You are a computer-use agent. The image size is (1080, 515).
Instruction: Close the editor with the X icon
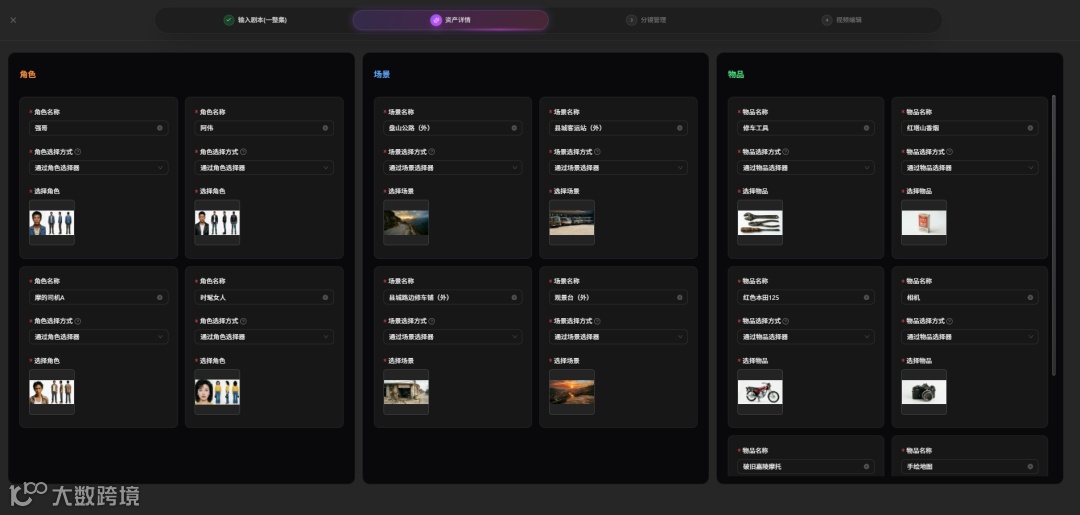13,20
